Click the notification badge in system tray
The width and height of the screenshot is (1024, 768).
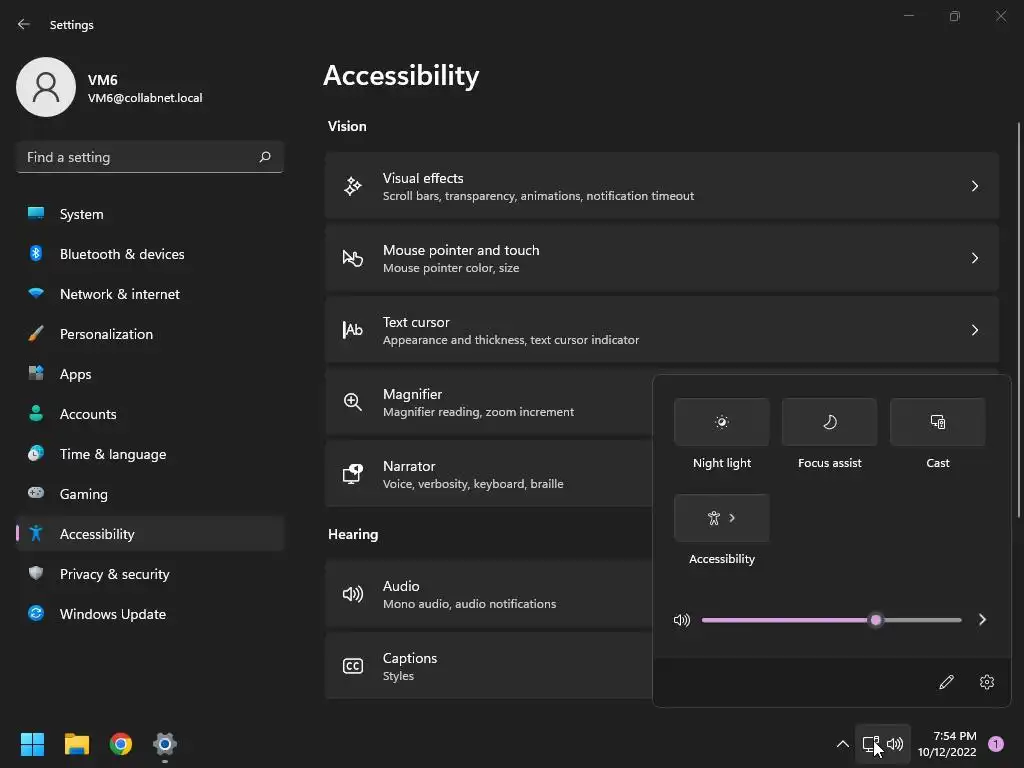pyautogui.click(x=996, y=744)
